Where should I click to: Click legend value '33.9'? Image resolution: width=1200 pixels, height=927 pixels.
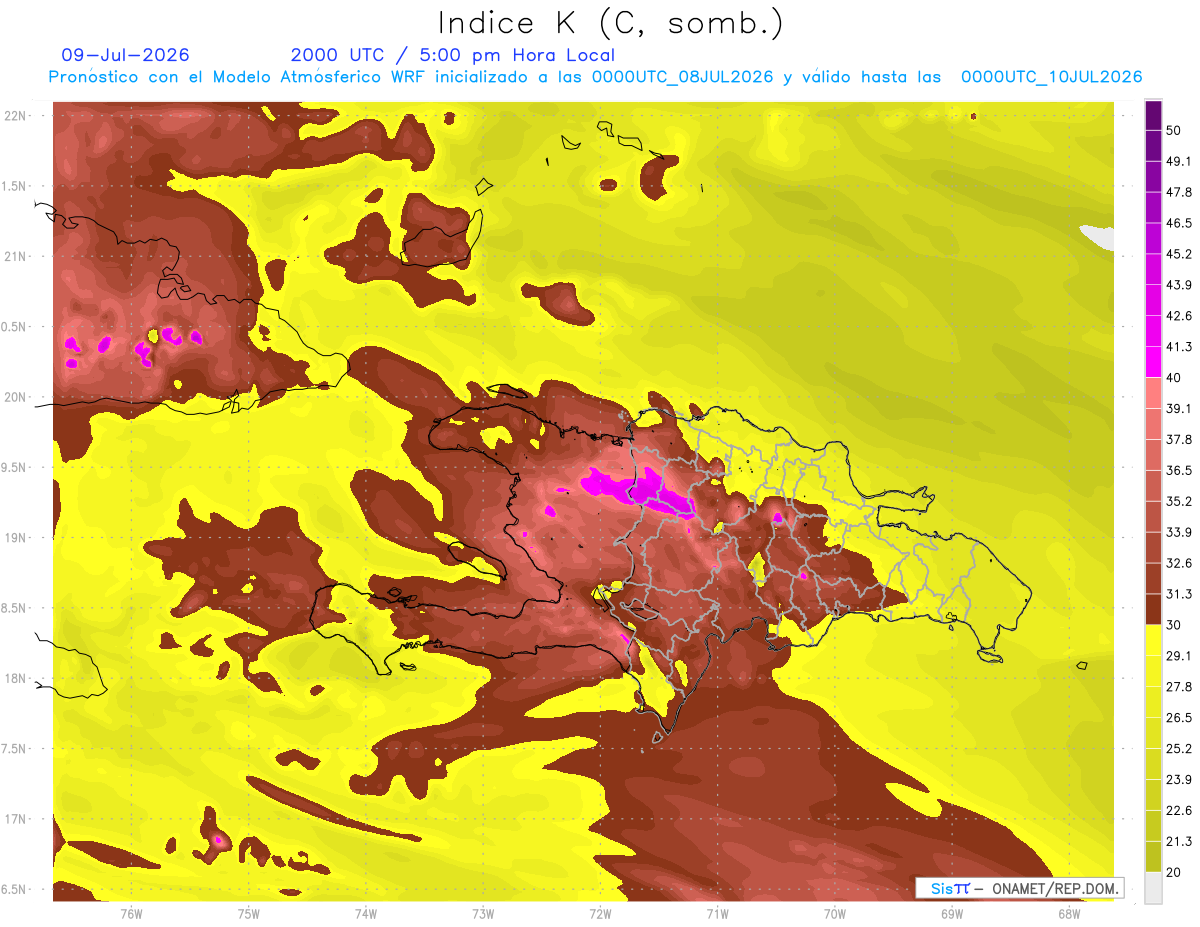1178,532
